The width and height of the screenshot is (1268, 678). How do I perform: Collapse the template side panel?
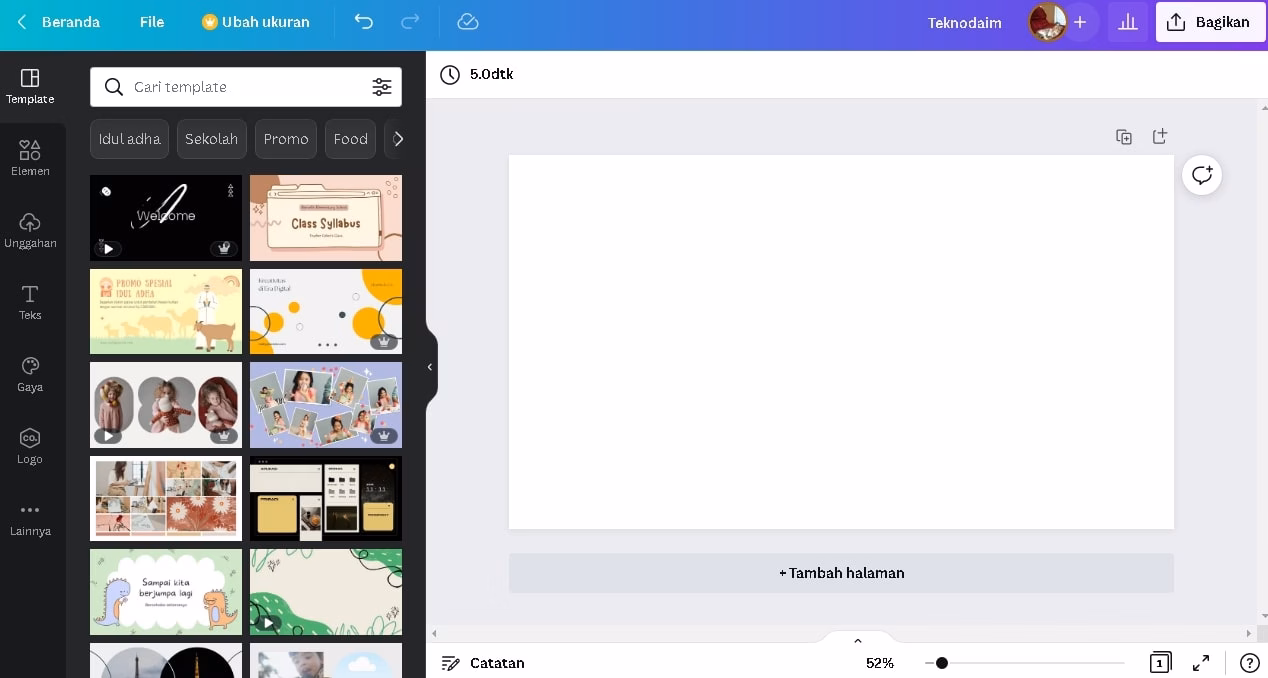[x=431, y=367]
